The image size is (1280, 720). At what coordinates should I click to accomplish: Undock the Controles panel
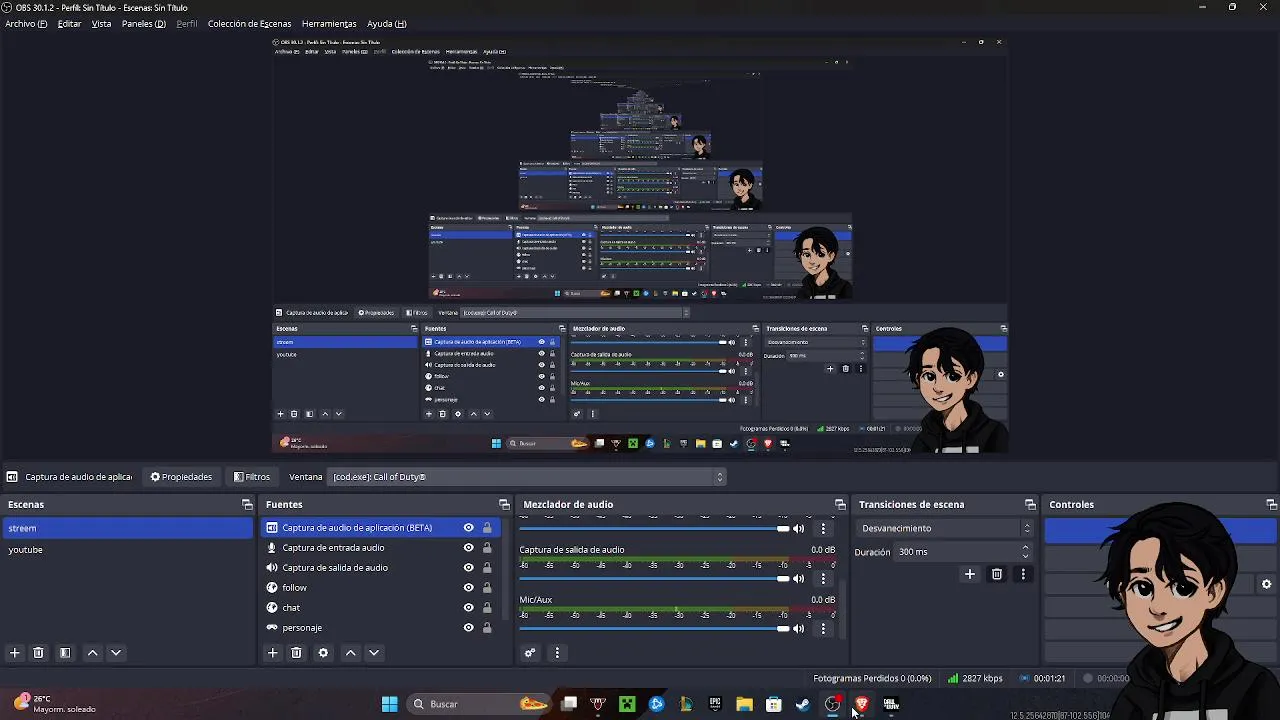(1272, 505)
